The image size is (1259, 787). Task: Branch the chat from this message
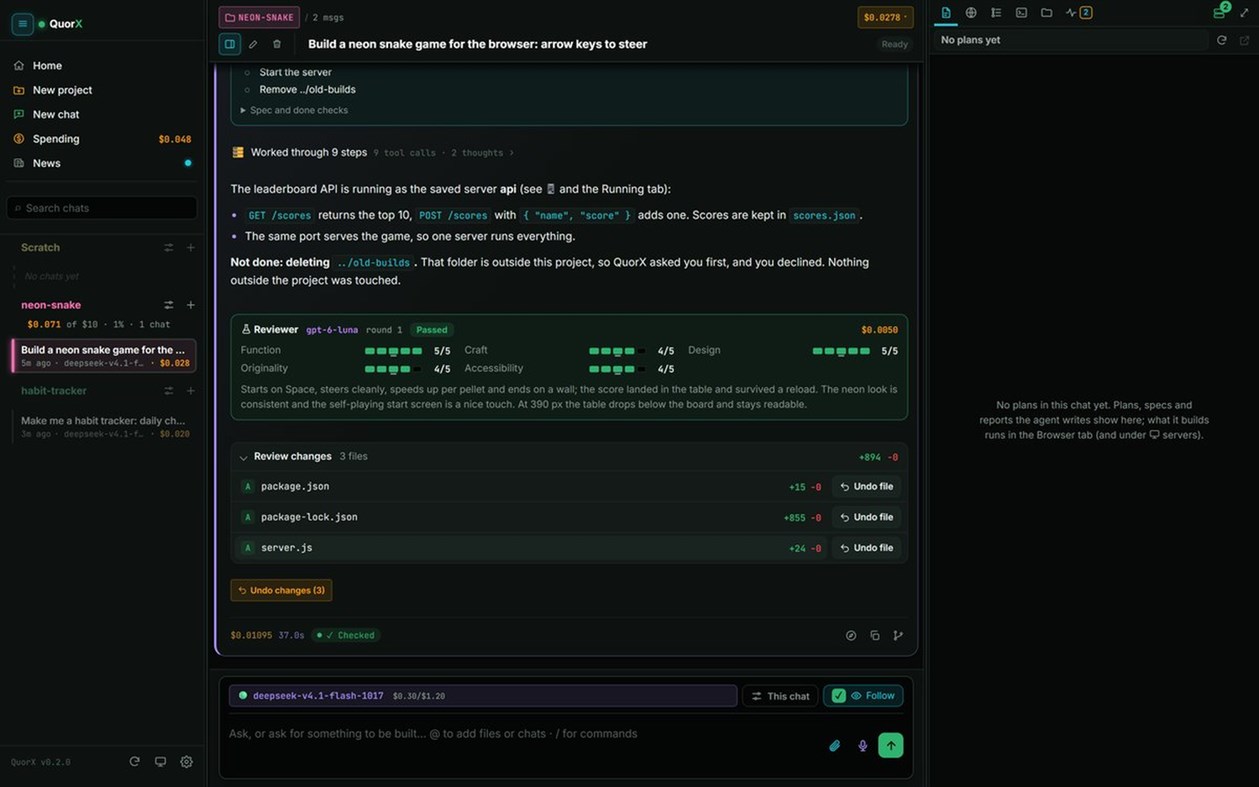898,635
